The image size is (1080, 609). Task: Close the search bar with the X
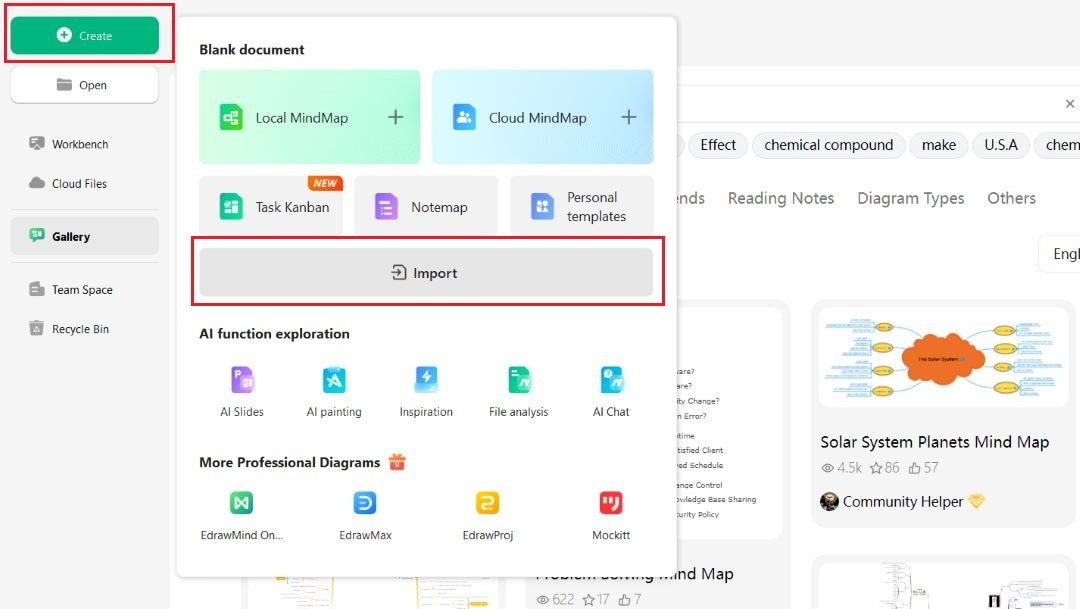tap(1070, 103)
